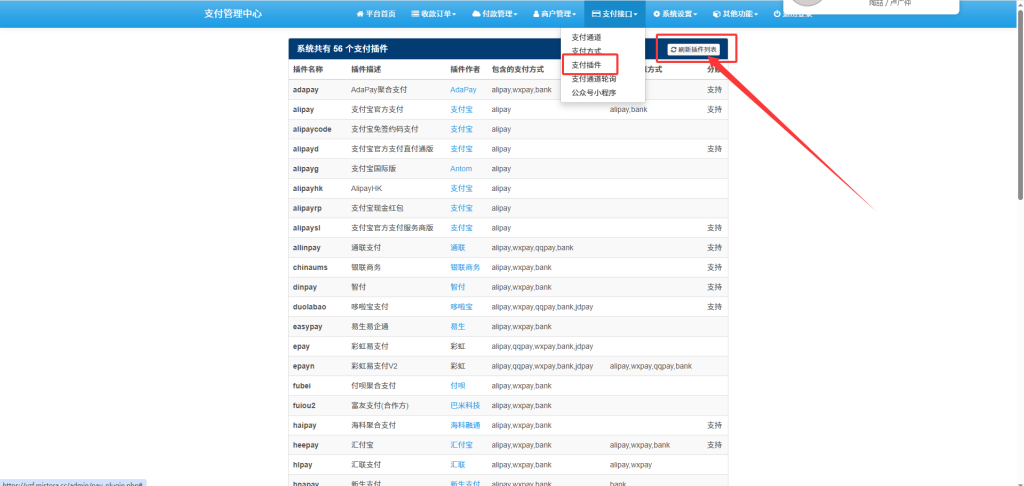Click the 支付管理中心 brand title
The image size is (1024, 486).
click(x=233, y=14)
